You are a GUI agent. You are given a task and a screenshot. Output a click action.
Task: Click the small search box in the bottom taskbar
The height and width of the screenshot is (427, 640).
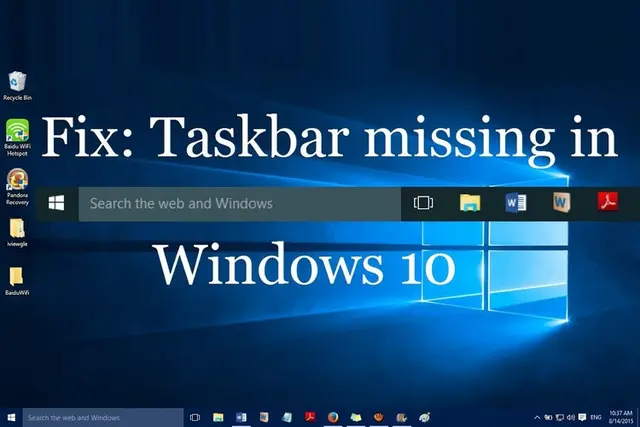103,417
